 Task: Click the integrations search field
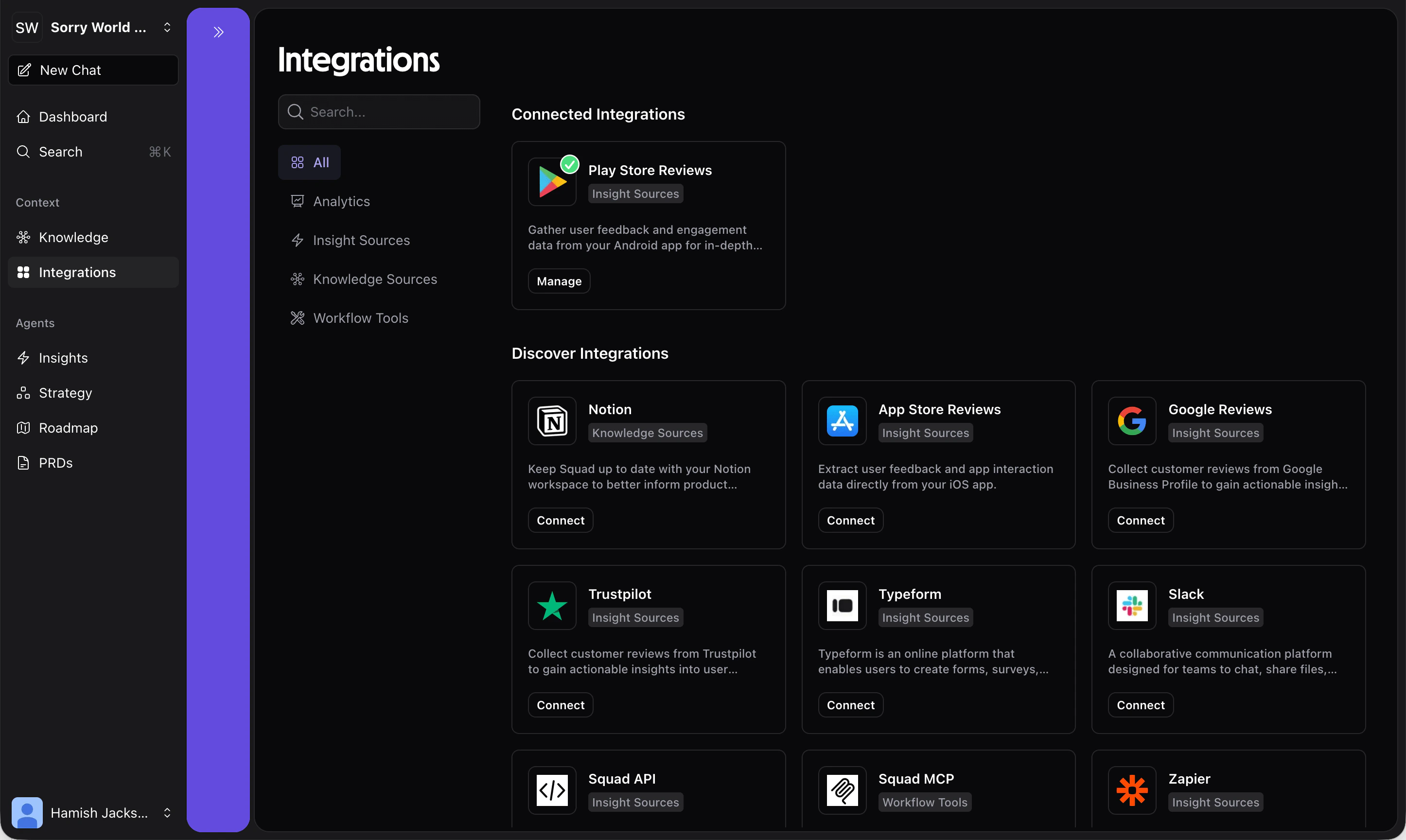(x=378, y=111)
